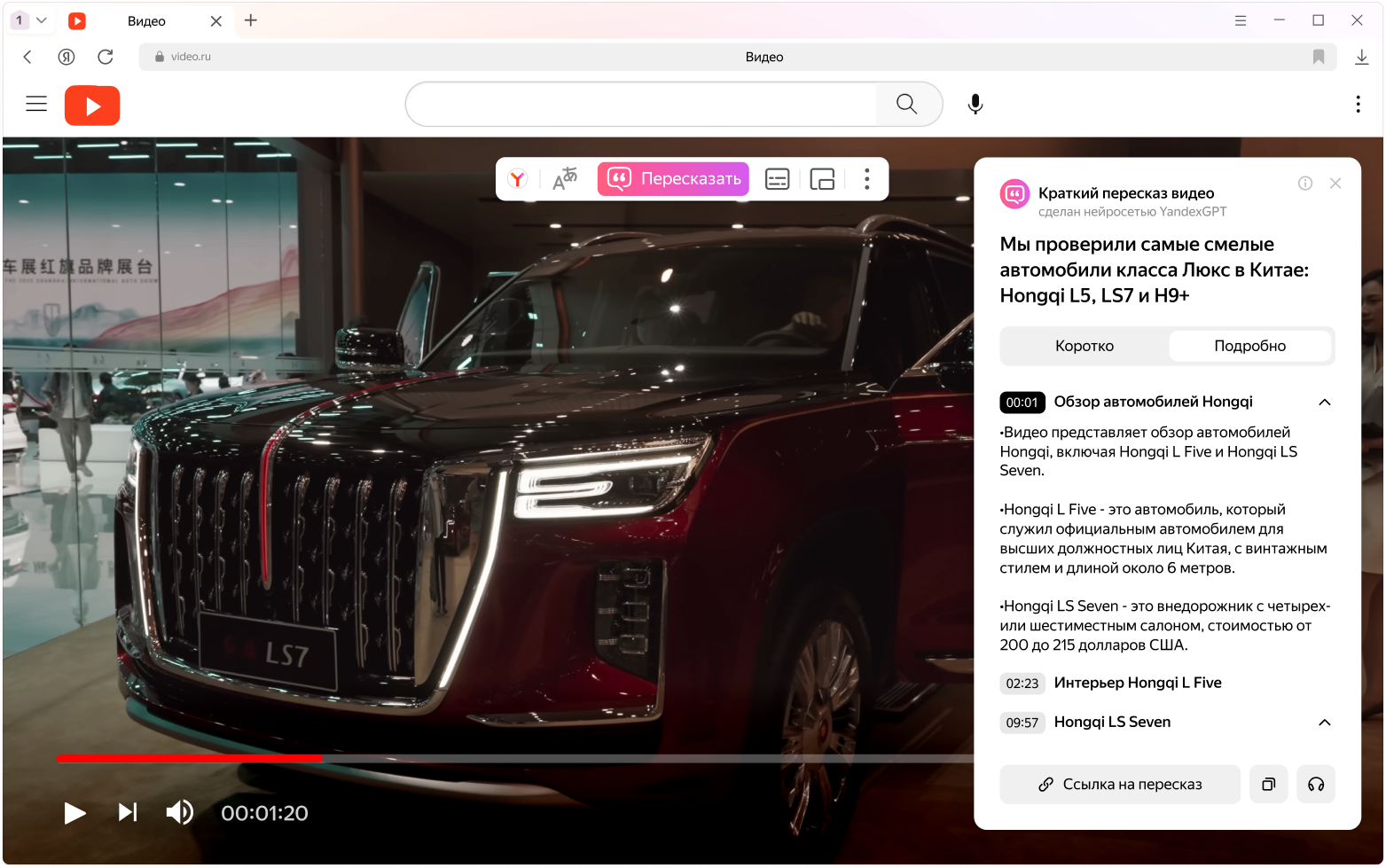Open browser downloads
Screen dimensions: 1386x868
click(1362, 57)
